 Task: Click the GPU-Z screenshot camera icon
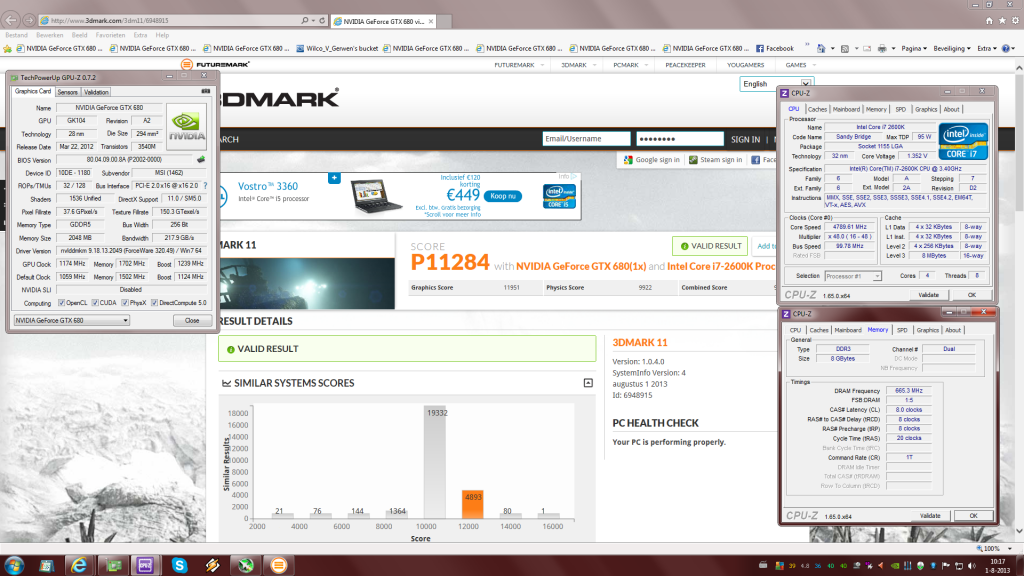click(x=206, y=91)
